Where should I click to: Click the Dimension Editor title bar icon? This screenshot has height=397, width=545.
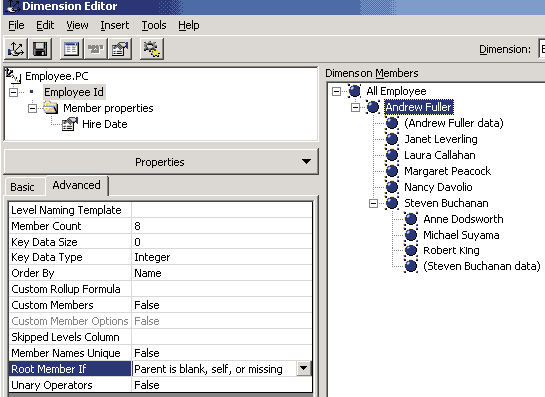[13, 6]
